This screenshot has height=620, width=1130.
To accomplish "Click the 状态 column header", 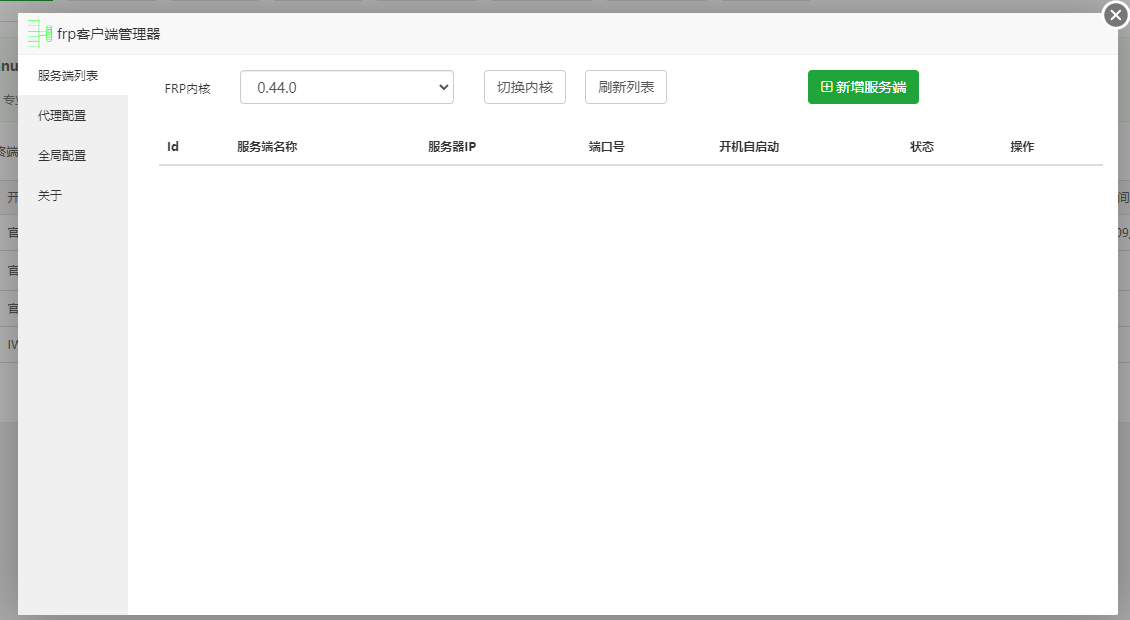I will pyautogui.click(x=922, y=146).
